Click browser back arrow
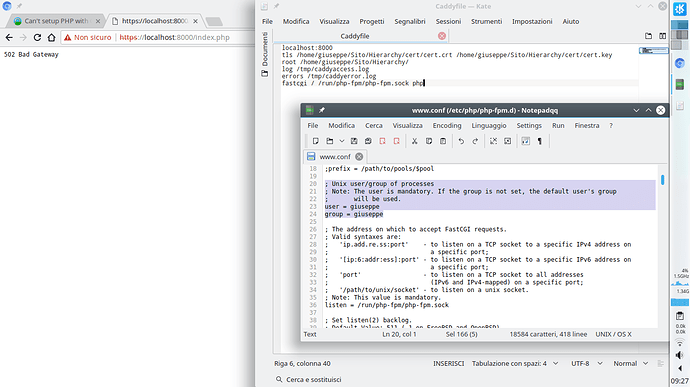The image size is (690, 387). (9, 37)
